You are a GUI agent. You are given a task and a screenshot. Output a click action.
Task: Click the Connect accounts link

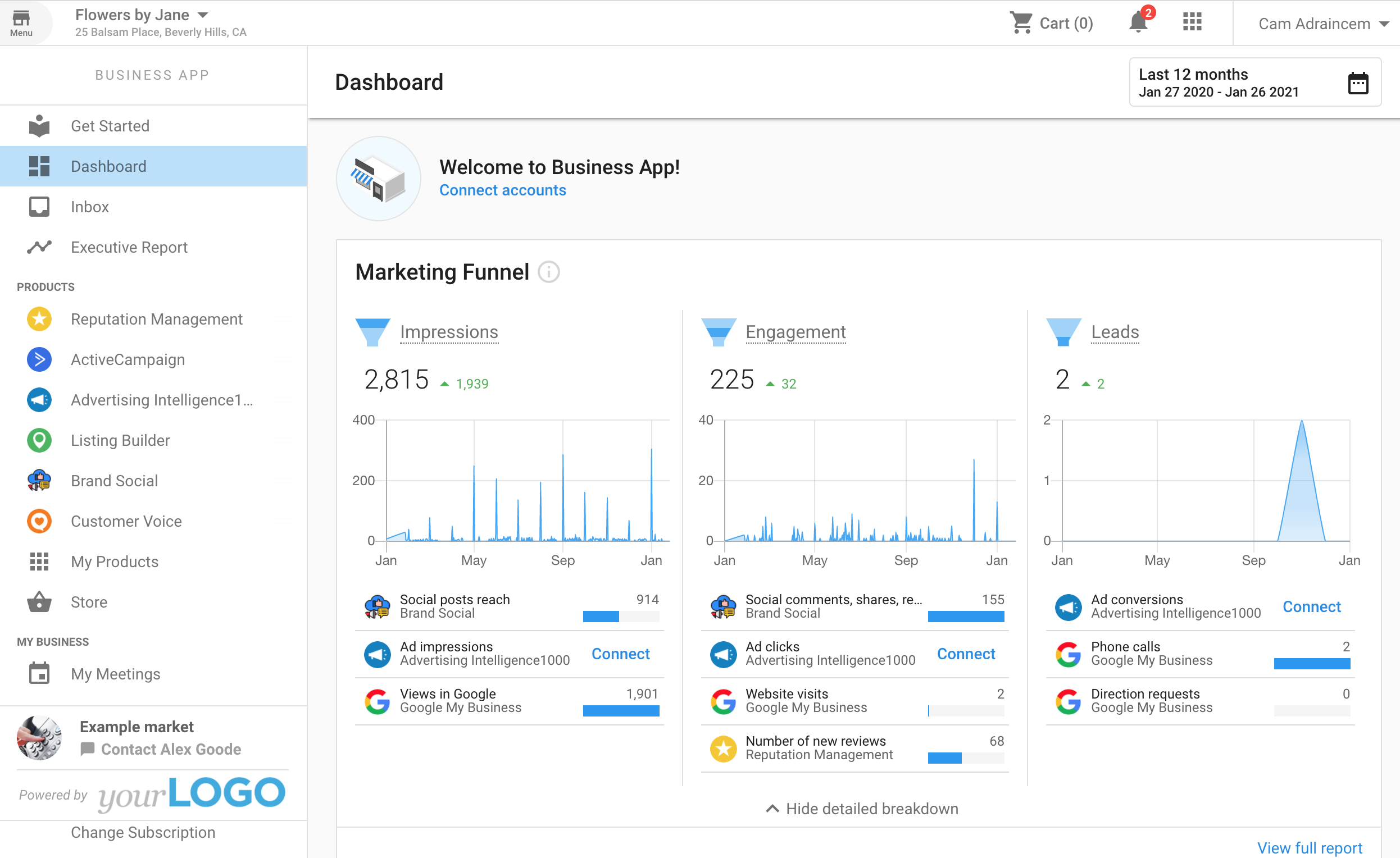tap(503, 190)
